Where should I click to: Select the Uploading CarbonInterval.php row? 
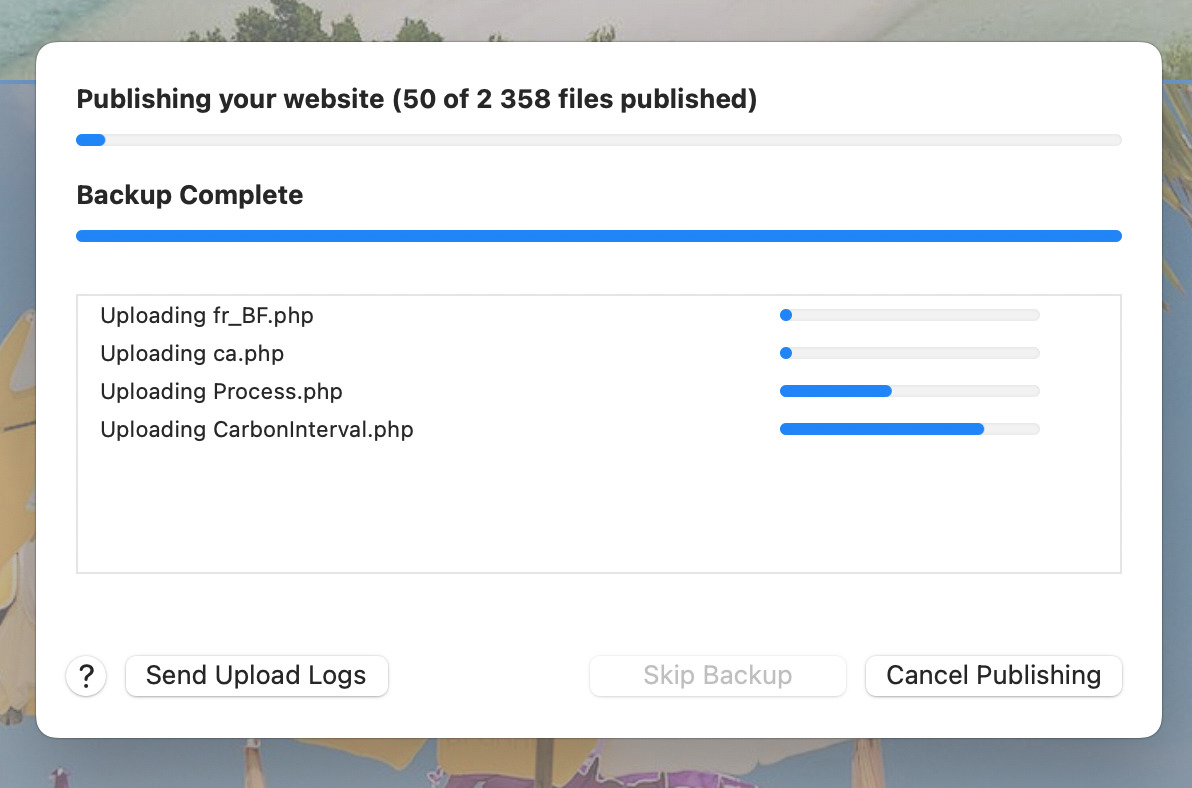click(x=598, y=429)
